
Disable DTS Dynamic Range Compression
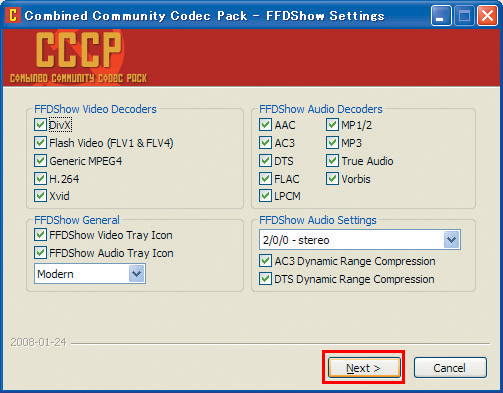coord(265,279)
